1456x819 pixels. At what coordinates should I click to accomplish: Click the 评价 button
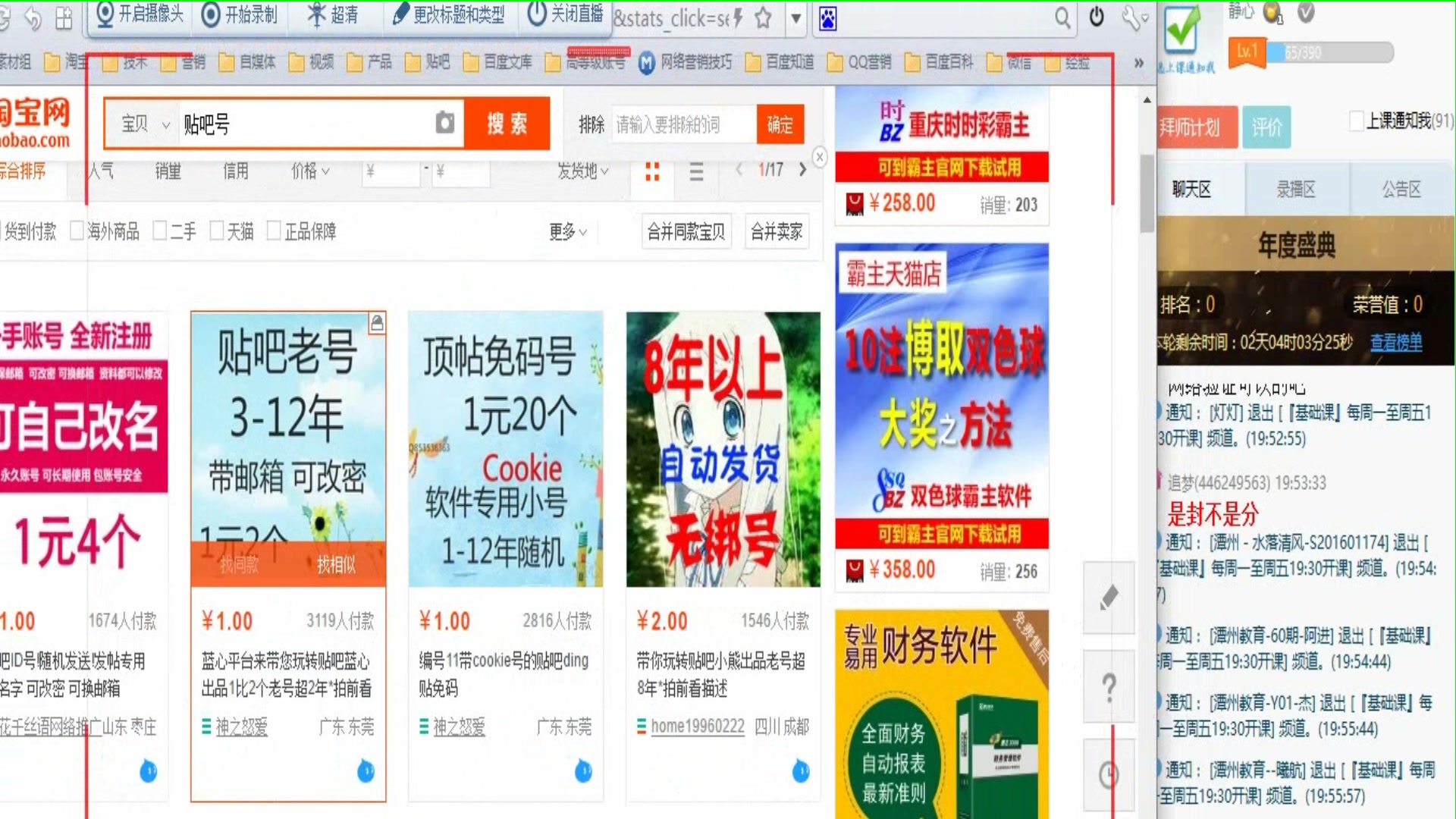(x=1266, y=127)
